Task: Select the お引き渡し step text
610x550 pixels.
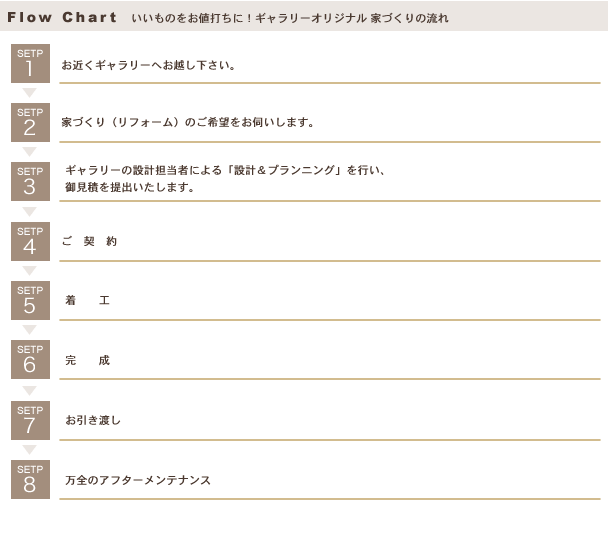Action: pos(93,420)
